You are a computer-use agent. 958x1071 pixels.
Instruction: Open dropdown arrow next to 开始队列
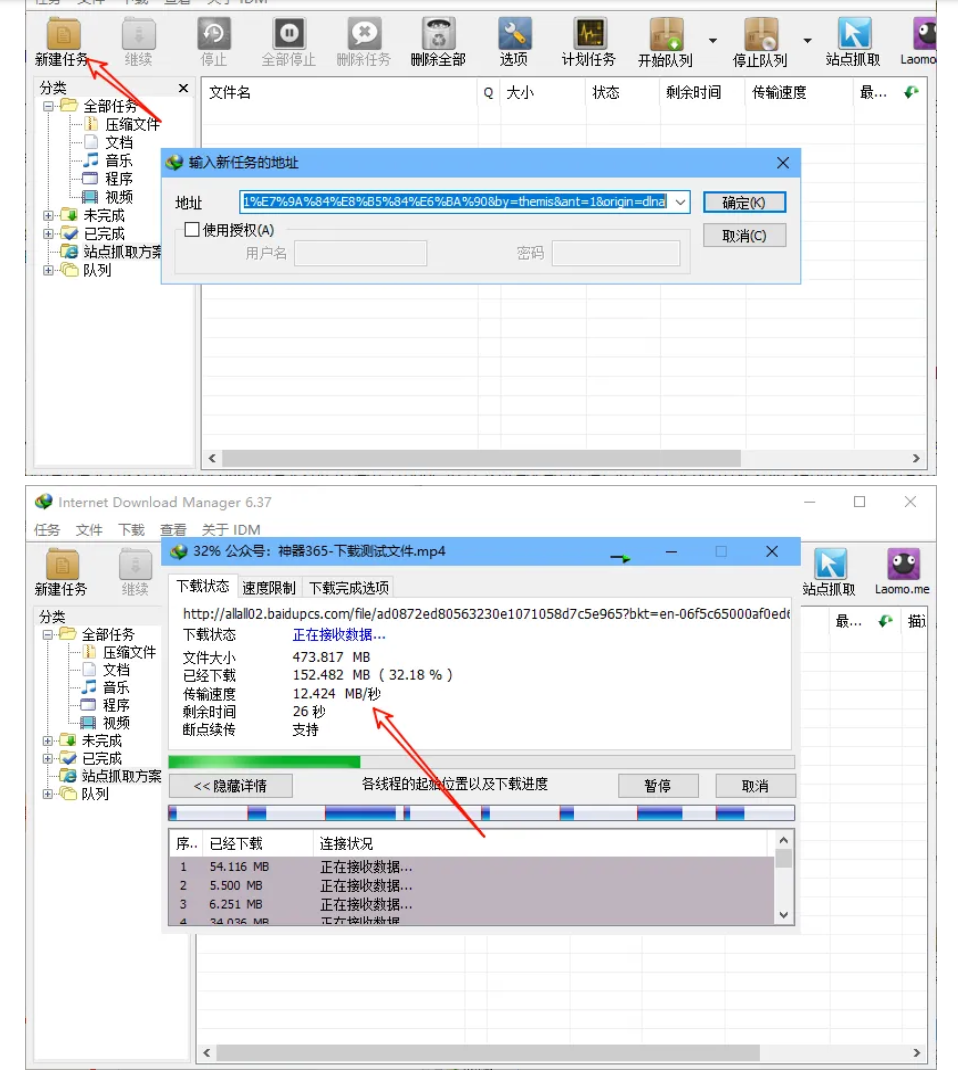[713, 41]
